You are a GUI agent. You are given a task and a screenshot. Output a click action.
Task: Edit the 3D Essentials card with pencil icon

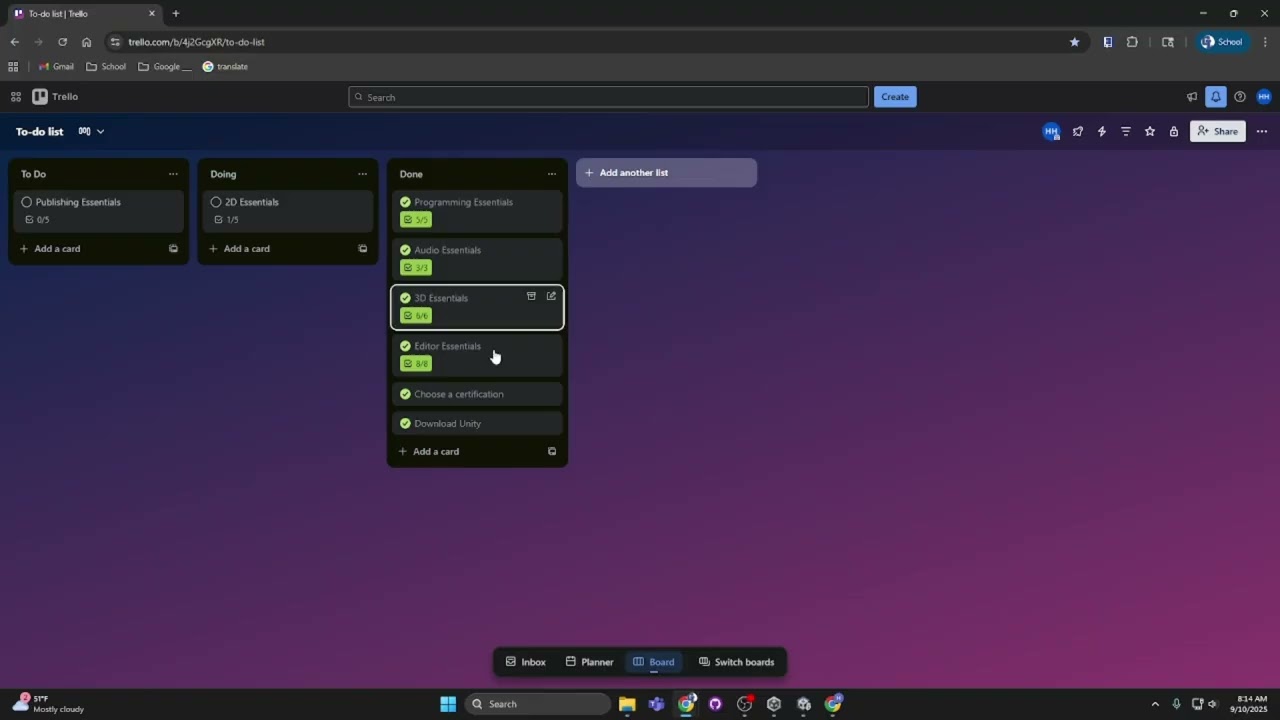pyautogui.click(x=551, y=296)
